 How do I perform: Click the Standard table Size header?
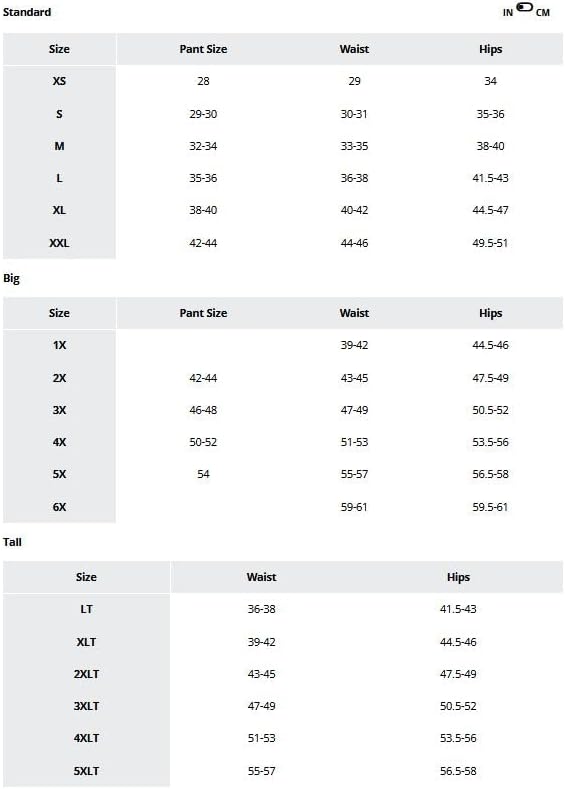click(x=59, y=49)
